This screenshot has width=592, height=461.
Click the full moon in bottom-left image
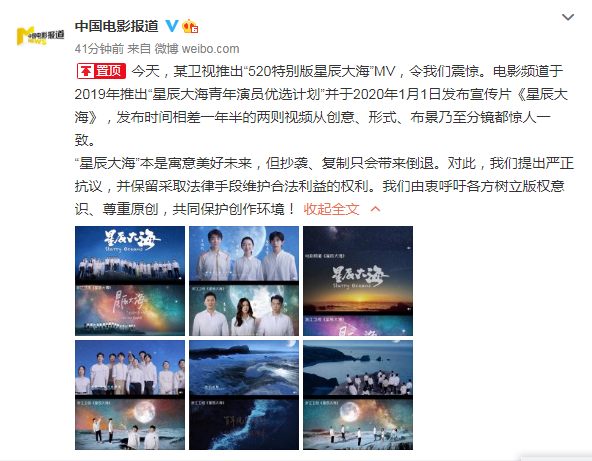coord(144,413)
